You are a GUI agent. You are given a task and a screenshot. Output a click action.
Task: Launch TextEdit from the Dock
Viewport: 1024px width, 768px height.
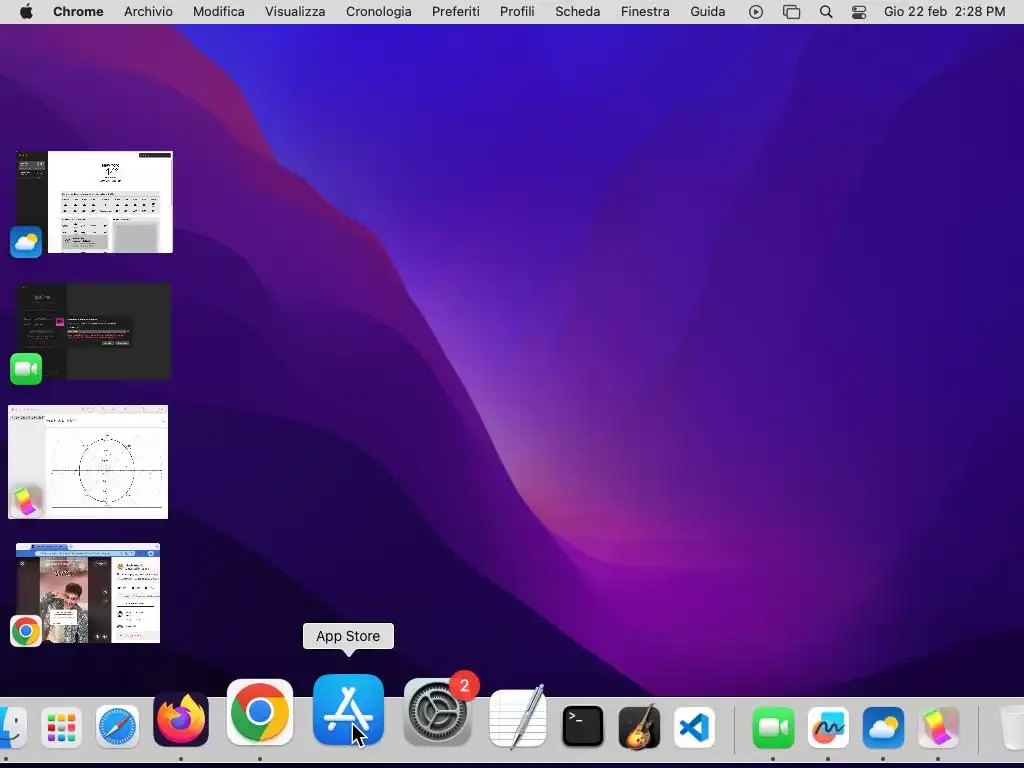518,718
